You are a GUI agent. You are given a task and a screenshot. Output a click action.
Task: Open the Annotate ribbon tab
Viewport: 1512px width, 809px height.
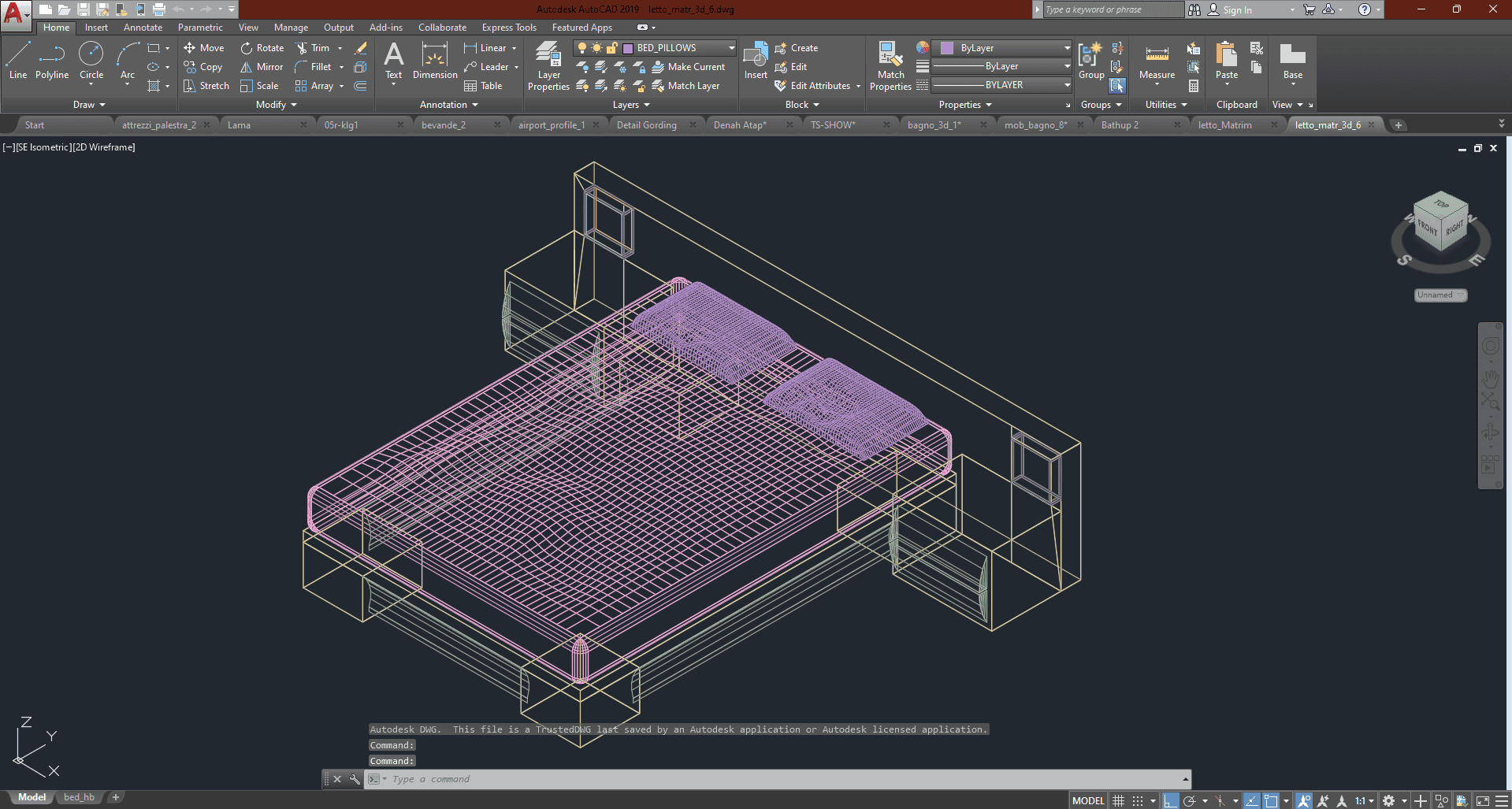tap(143, 28)
